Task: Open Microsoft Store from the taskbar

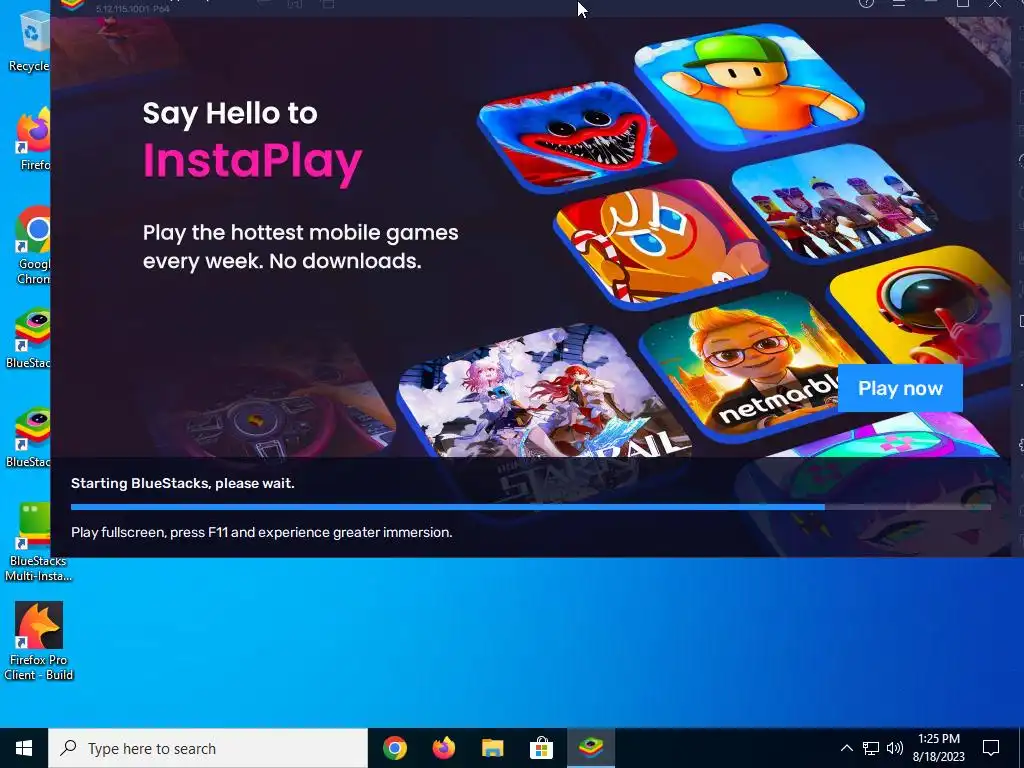Action: click(541, 748)
